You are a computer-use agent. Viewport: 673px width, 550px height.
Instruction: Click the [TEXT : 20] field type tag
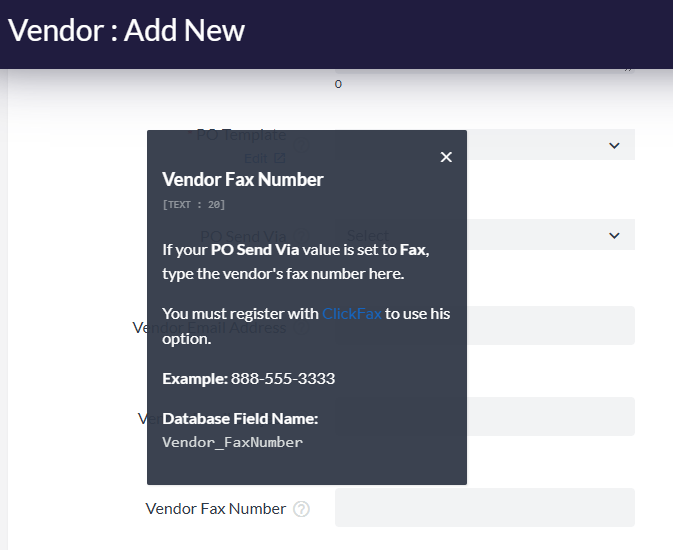tap(193, 205)
